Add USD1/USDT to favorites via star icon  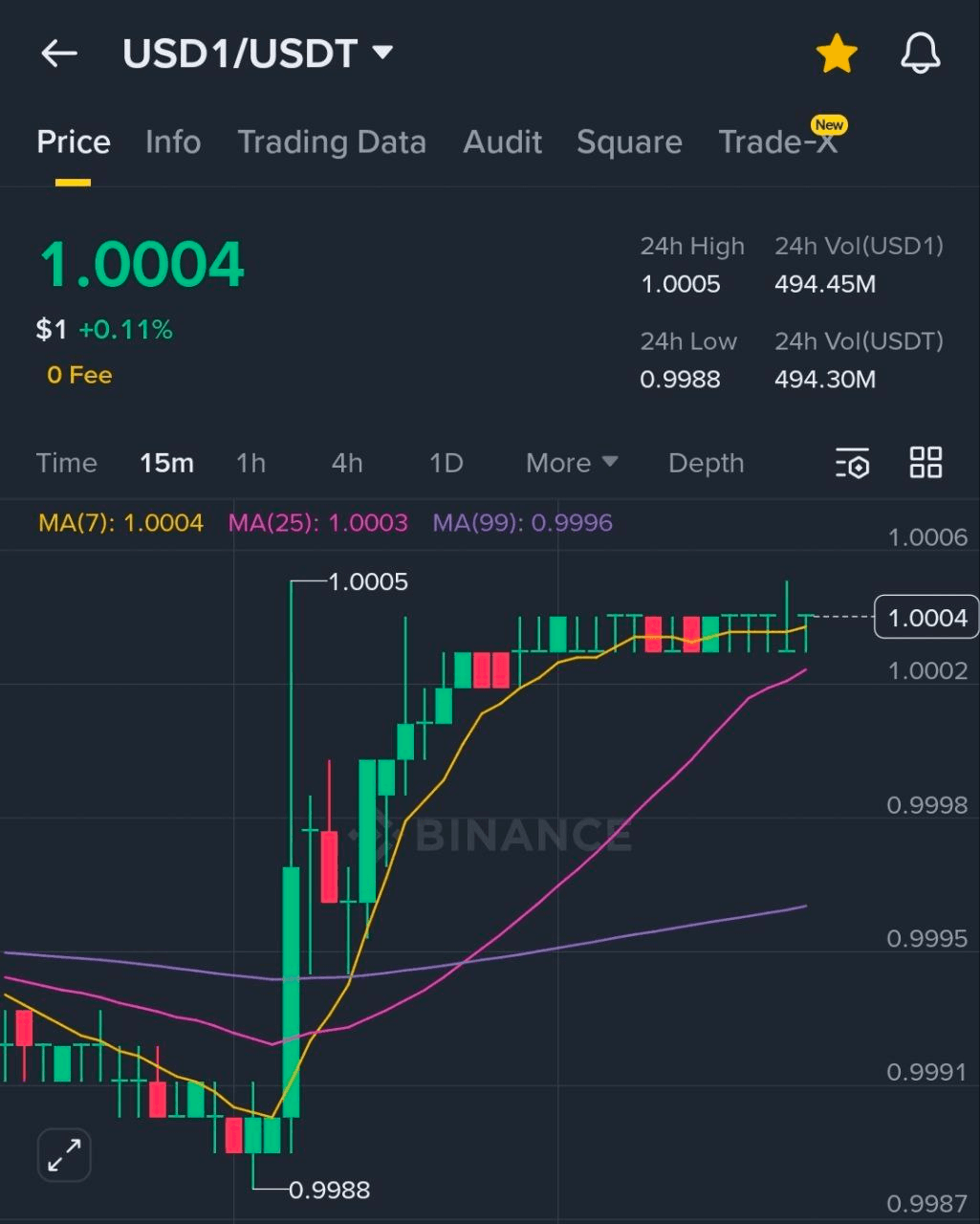[x=837, y=53]
